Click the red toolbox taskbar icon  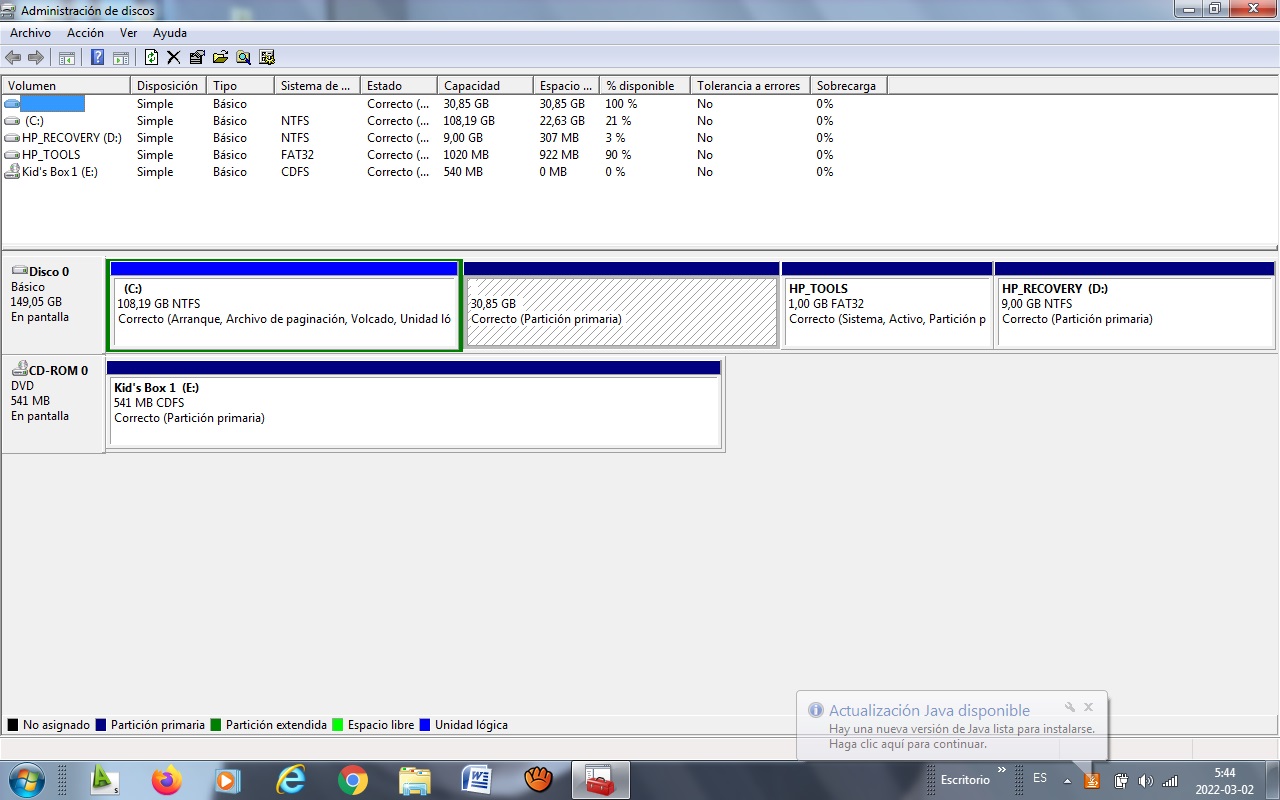click(600, 779)
